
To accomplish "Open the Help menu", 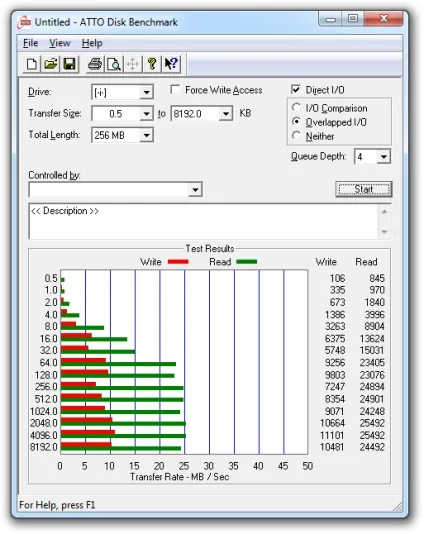I will pos(92,43).
